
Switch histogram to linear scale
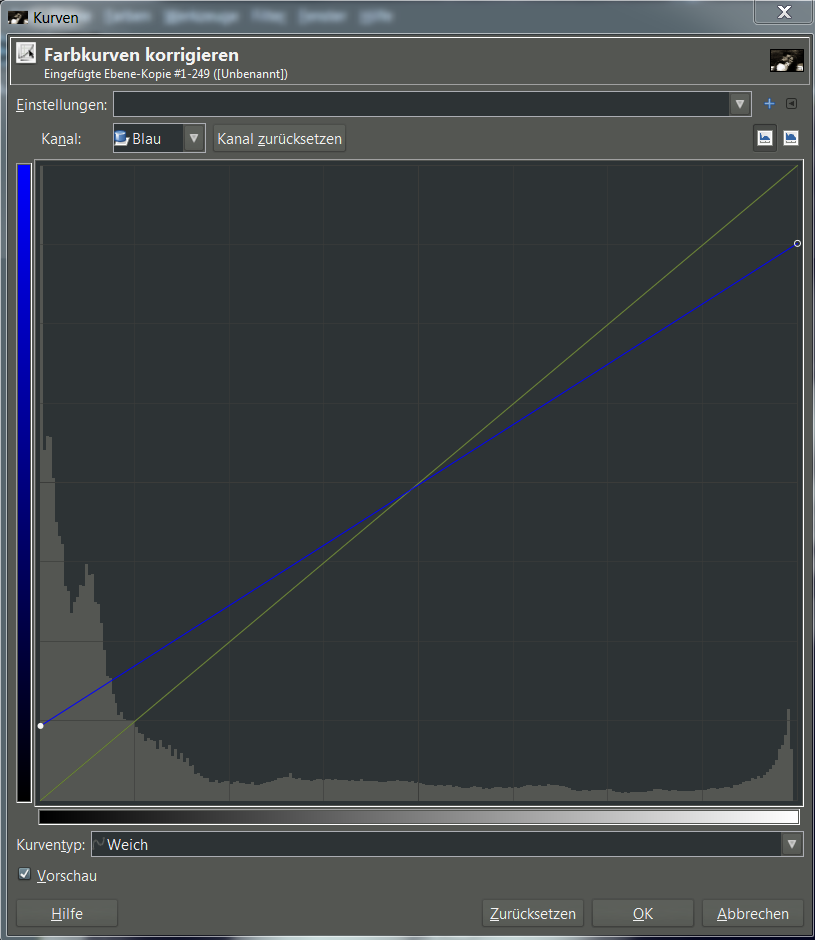click(765, 138)
